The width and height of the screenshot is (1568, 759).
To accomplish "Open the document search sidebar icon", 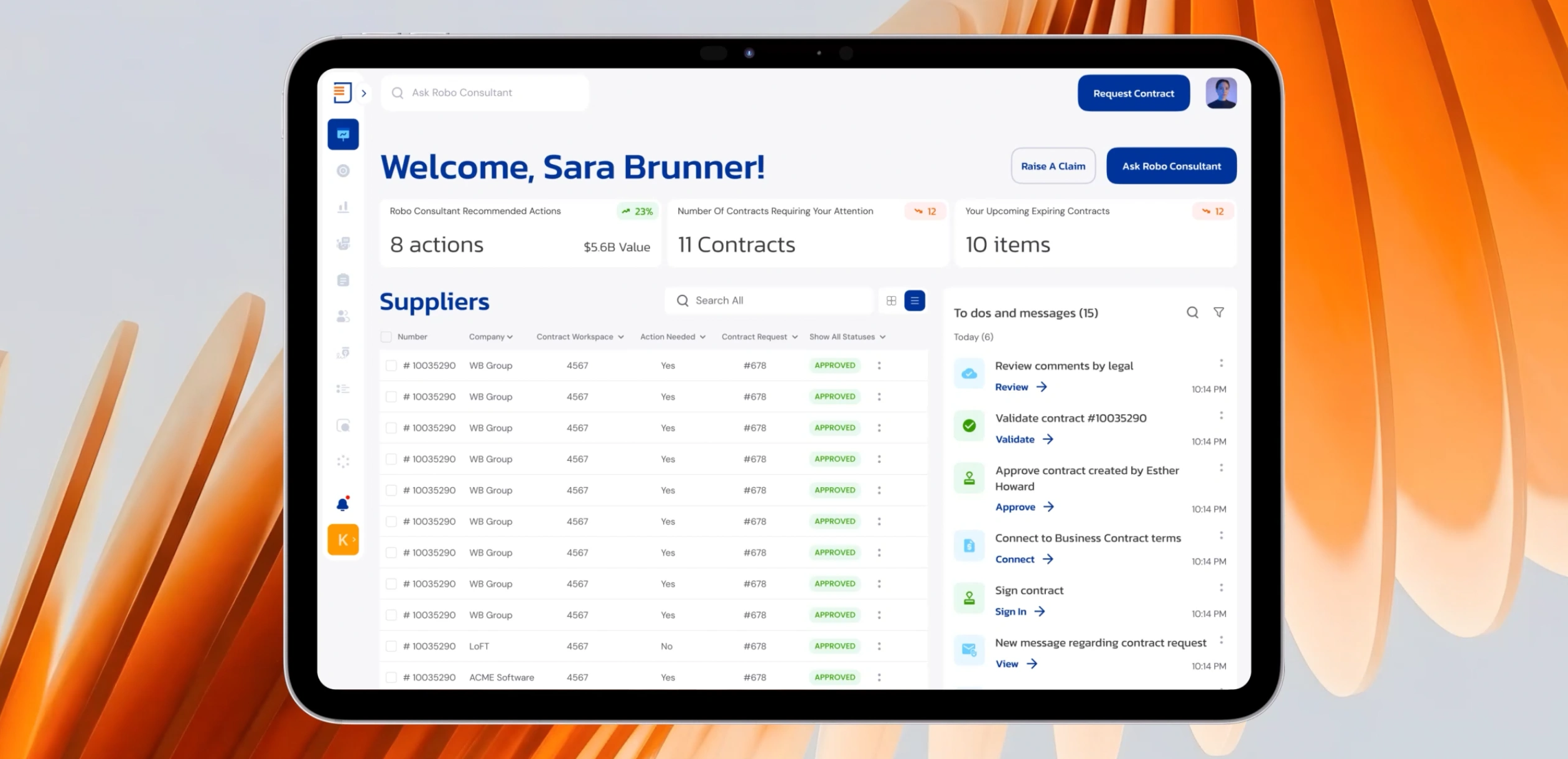I will [343, 426].
